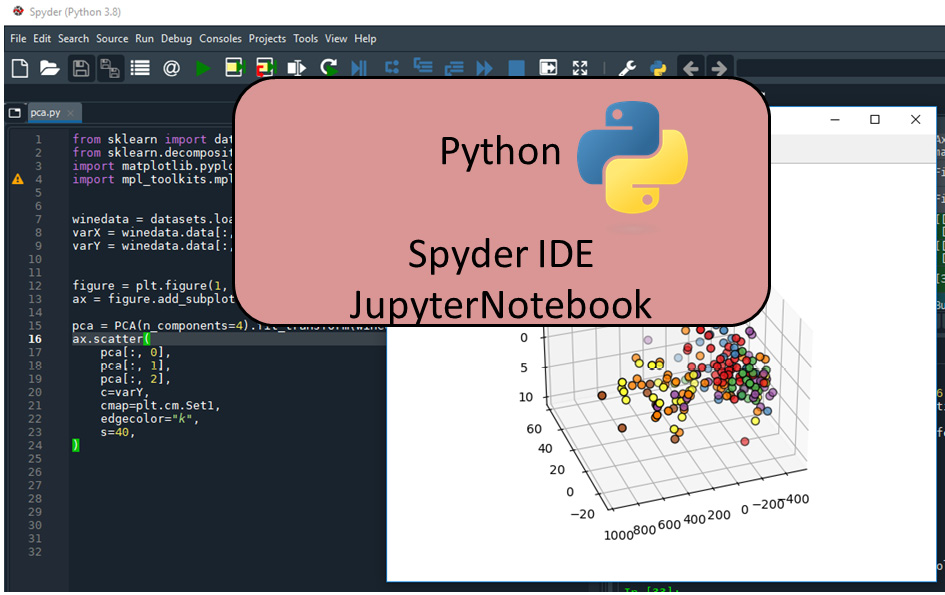Stop debugging with the blue square
The width and height of the screenshot is (945, 595).
516,68
